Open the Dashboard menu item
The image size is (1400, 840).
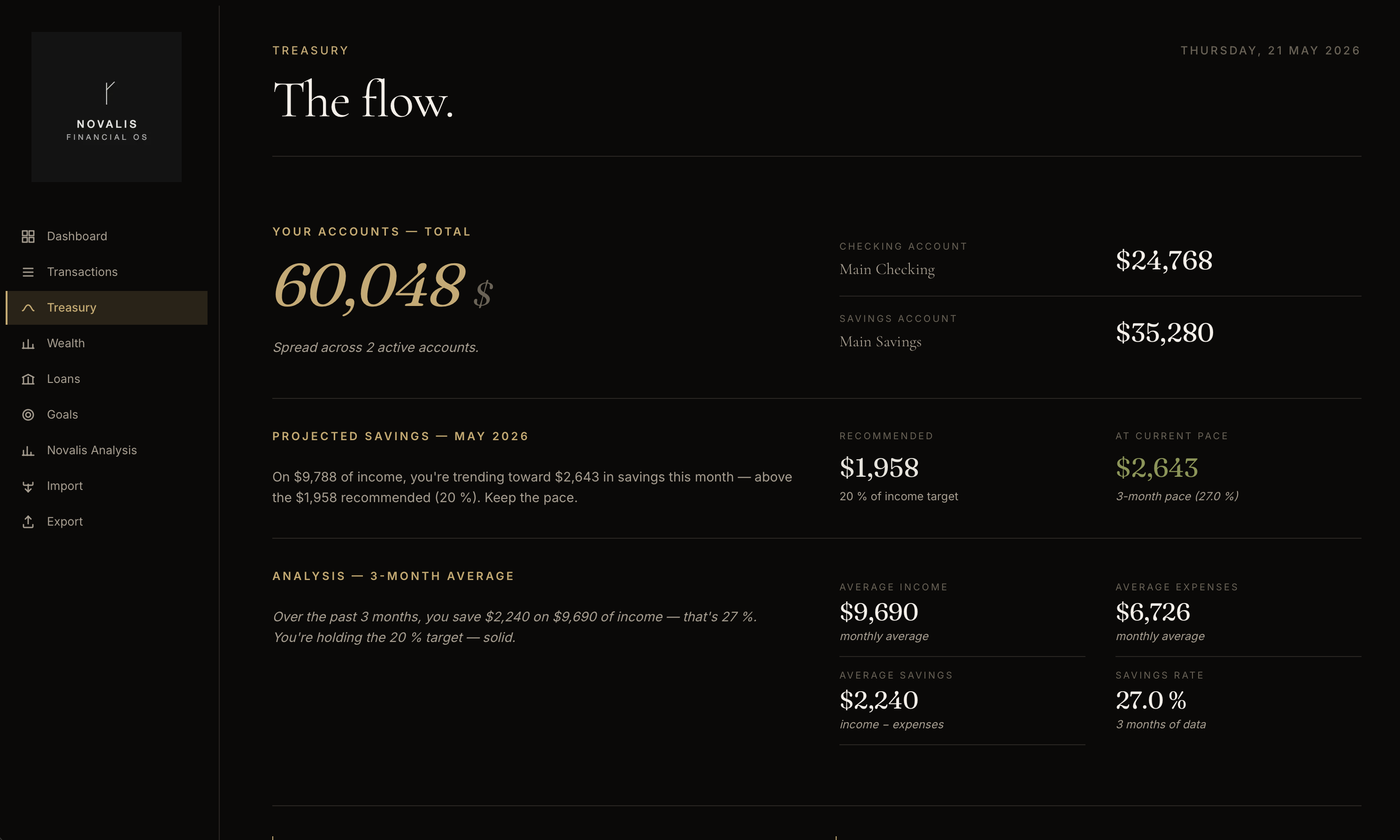point(107,236)
